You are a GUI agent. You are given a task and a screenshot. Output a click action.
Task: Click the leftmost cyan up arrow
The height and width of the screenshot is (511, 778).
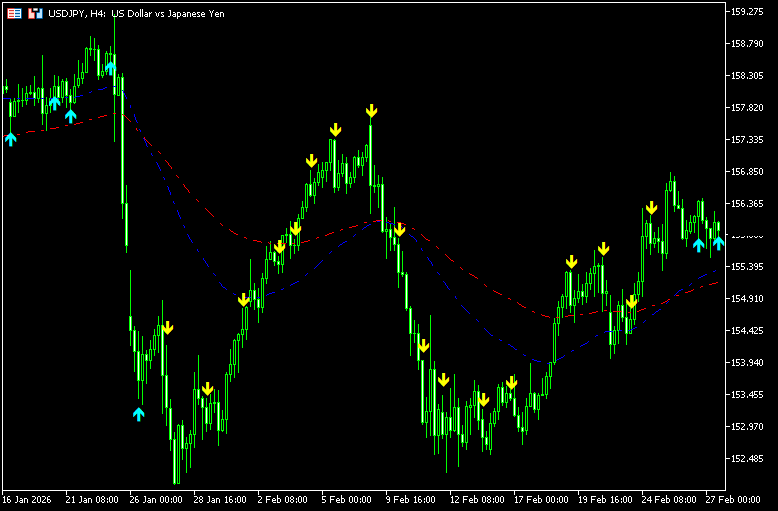pos(11,138)
